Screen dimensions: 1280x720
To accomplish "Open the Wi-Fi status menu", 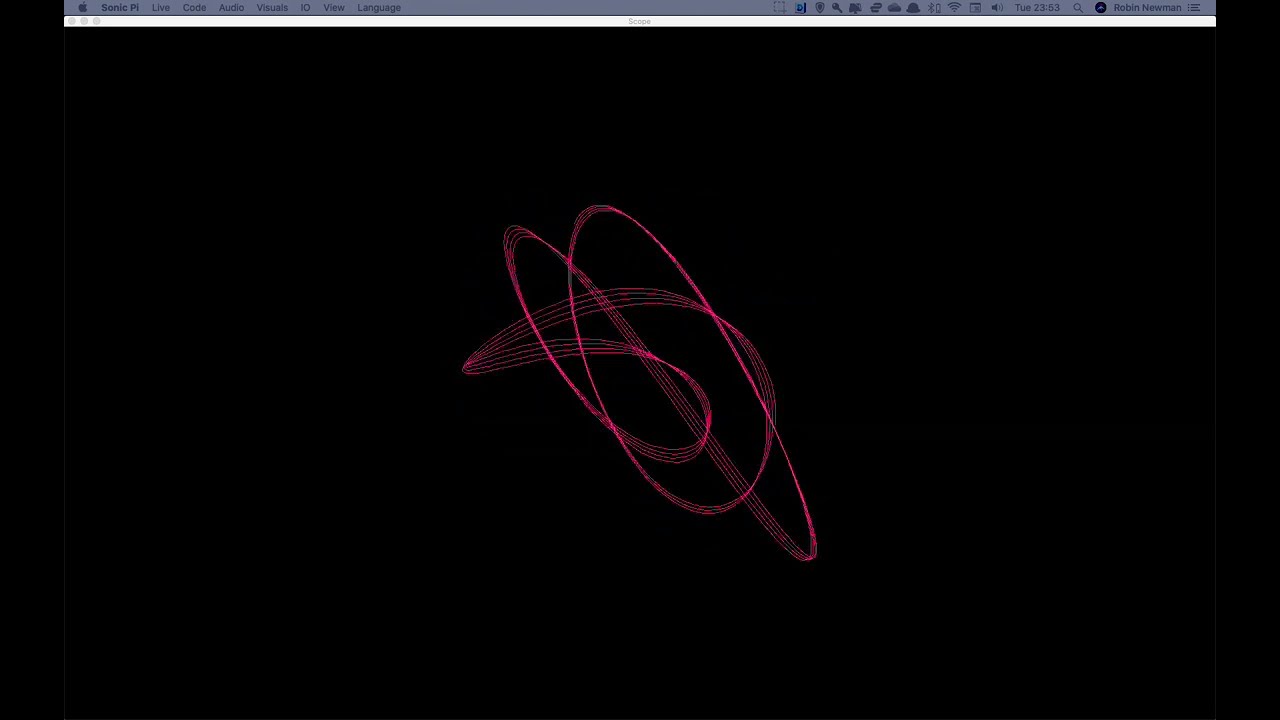I will [954, 7].
